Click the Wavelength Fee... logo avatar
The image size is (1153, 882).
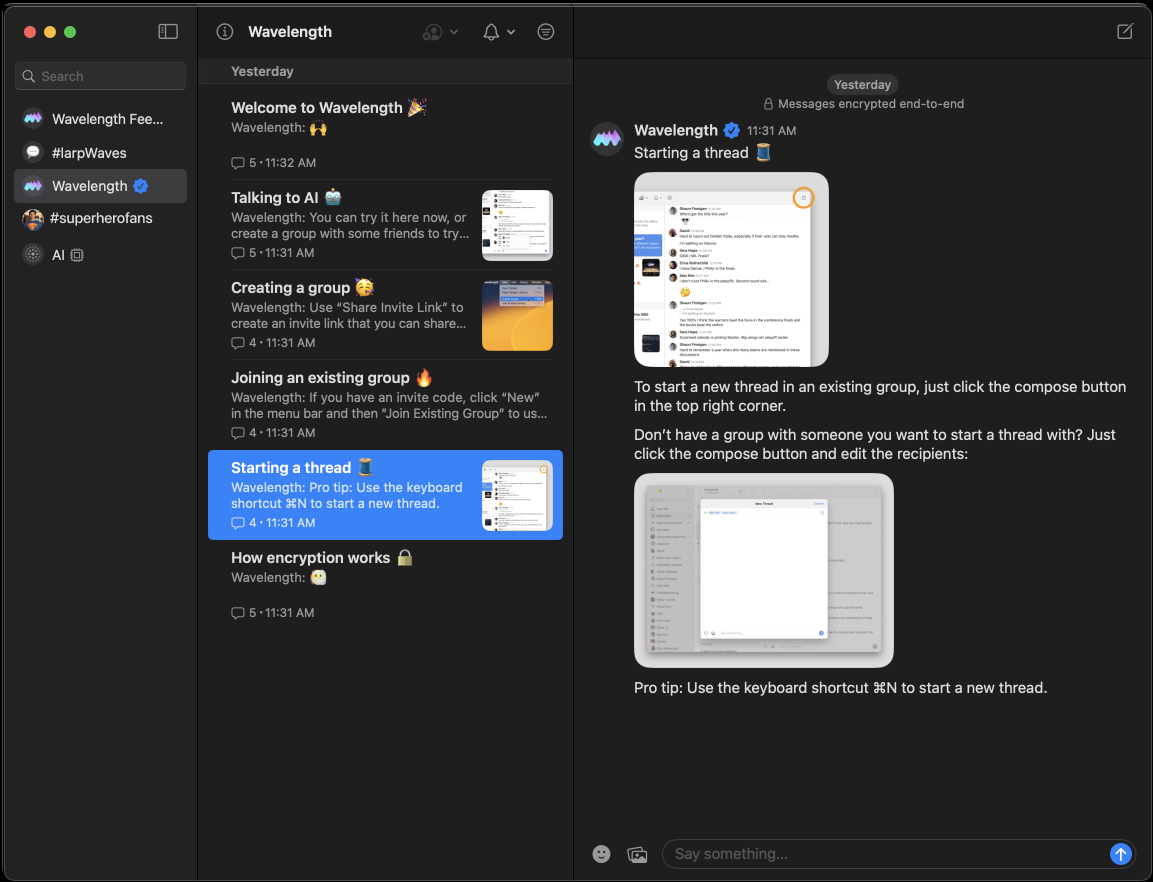(32, 118)
